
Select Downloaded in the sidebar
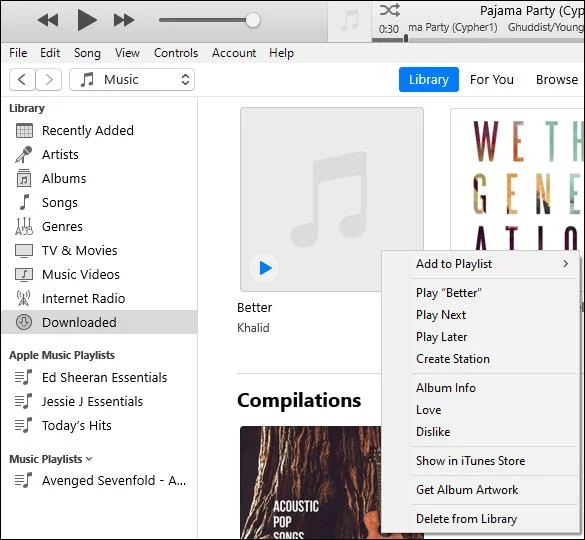tap(99, 322)
